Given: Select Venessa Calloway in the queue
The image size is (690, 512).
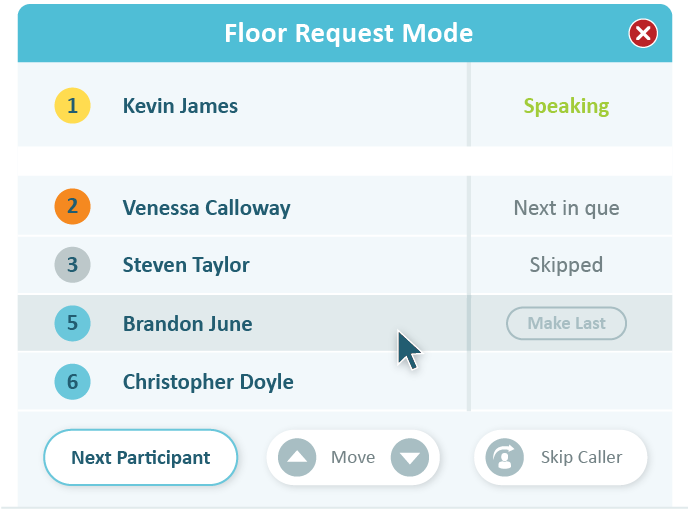Looking at the screenshot, I should pyautogui.click(x=206, y=208).
